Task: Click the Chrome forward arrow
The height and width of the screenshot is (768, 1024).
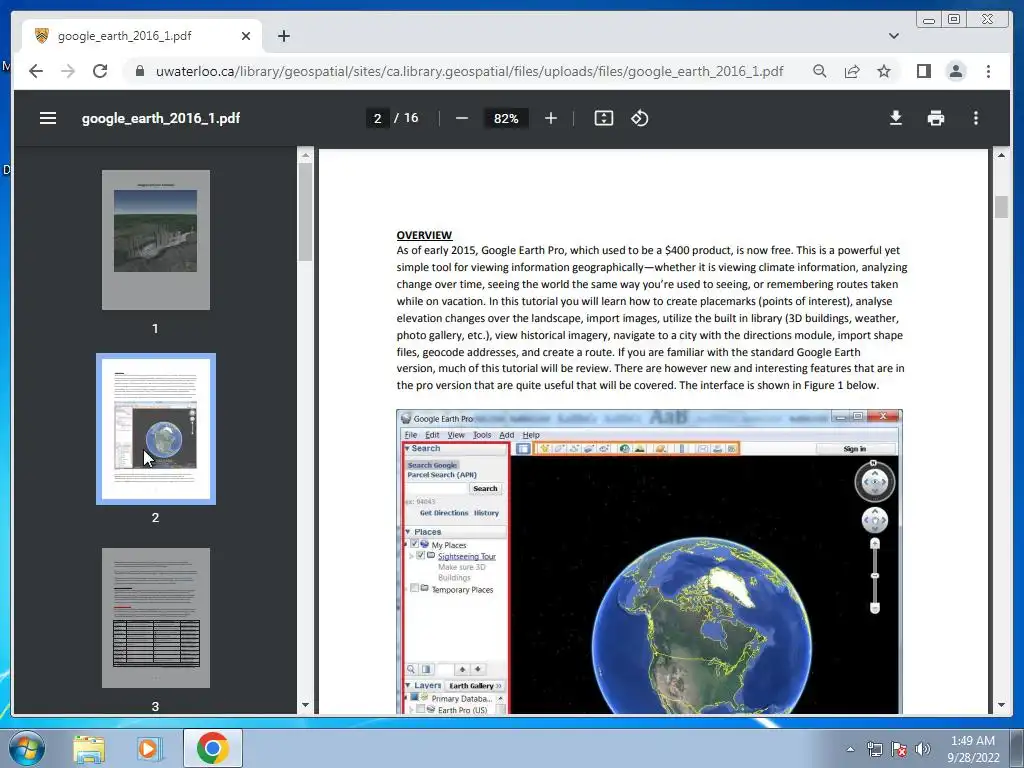Action: click(68, 71)
